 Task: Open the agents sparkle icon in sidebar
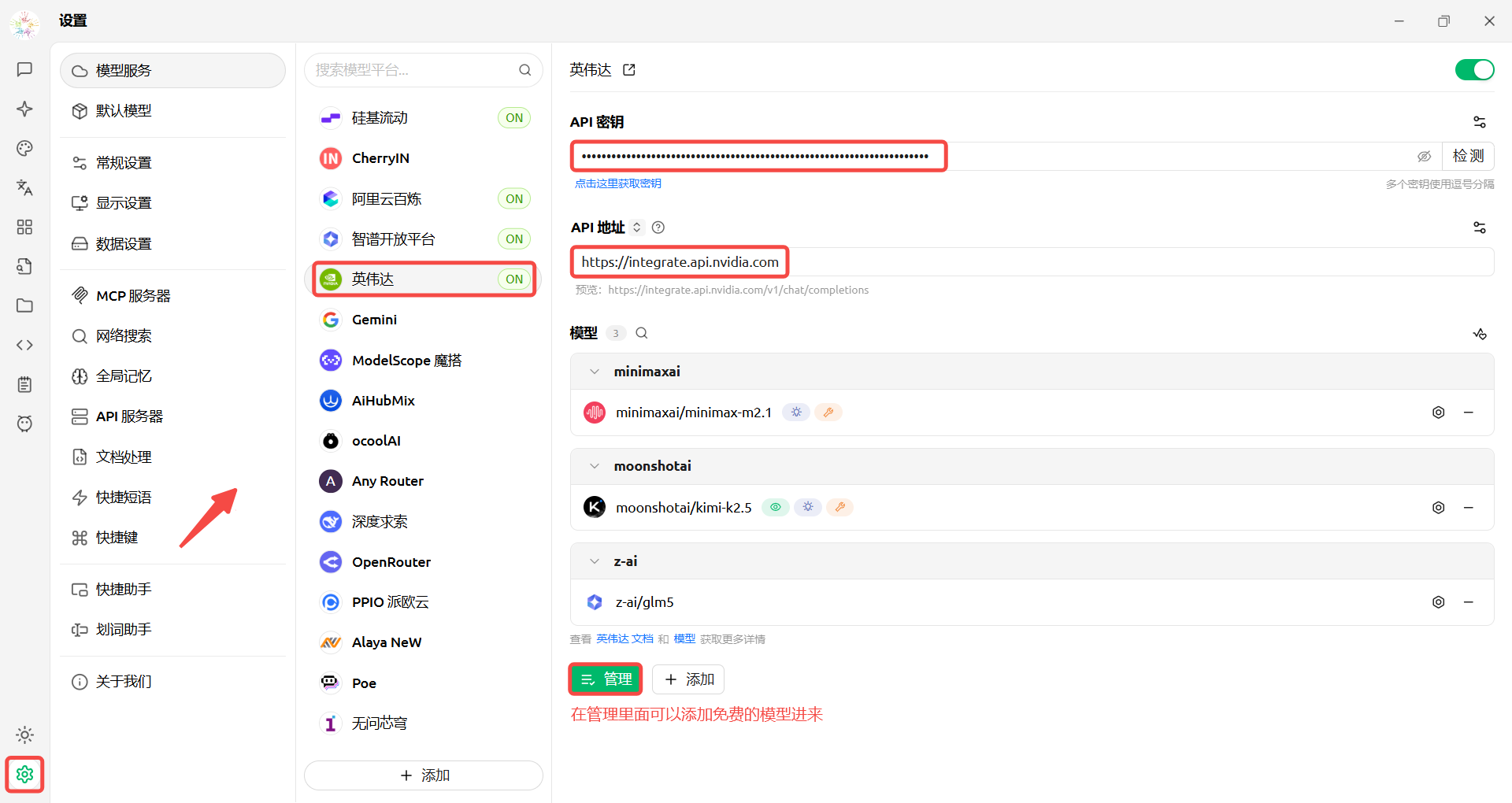tap(24, 109)
